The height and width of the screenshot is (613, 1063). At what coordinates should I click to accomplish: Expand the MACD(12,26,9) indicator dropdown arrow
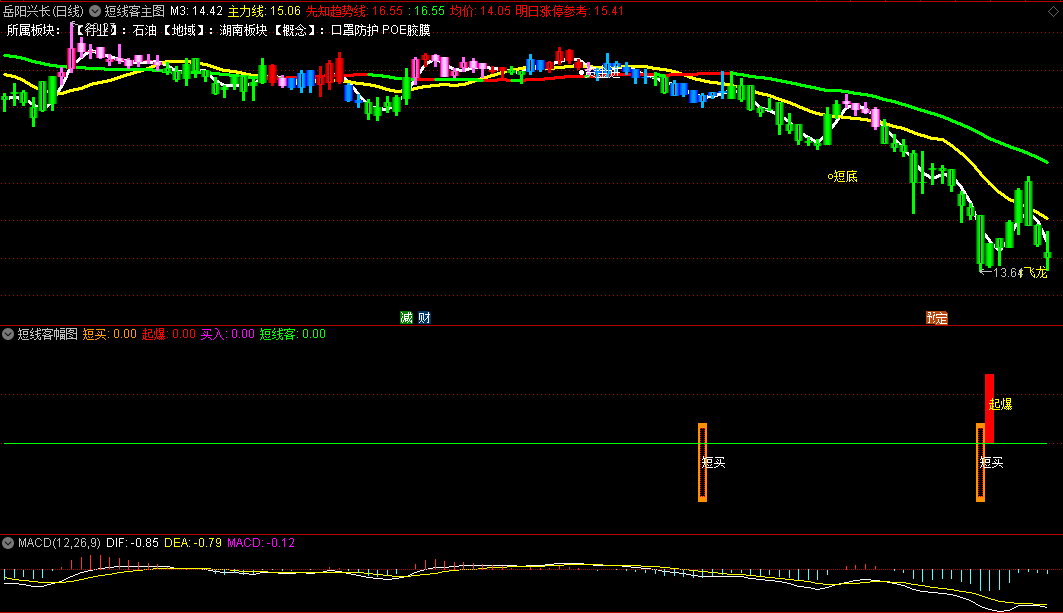pyautogui.click(x=8, y=542)
